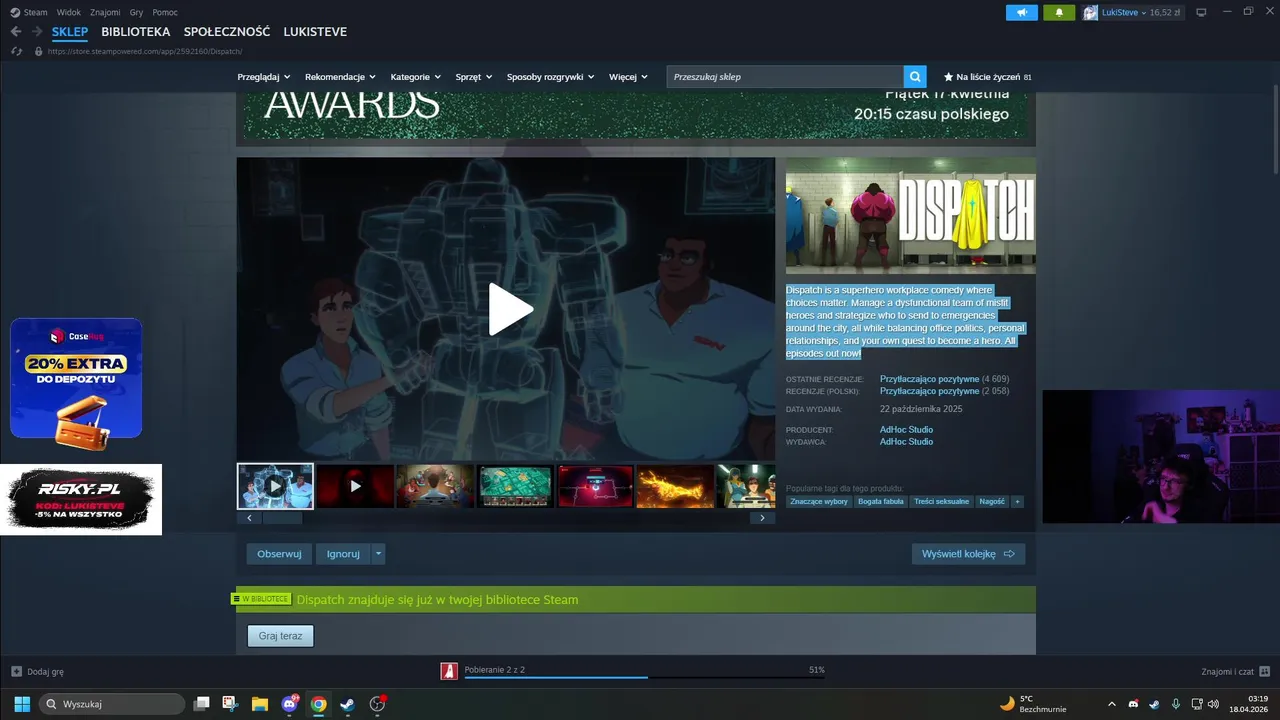Switch to the BIBLIOTEKA tab
1280x720 pixels.
pos(136,32)
